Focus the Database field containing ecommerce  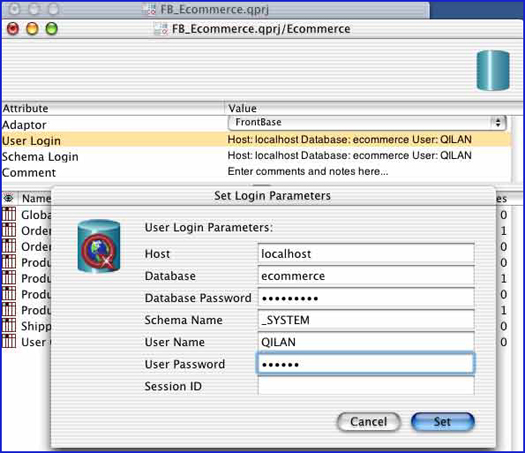point(366,276)
